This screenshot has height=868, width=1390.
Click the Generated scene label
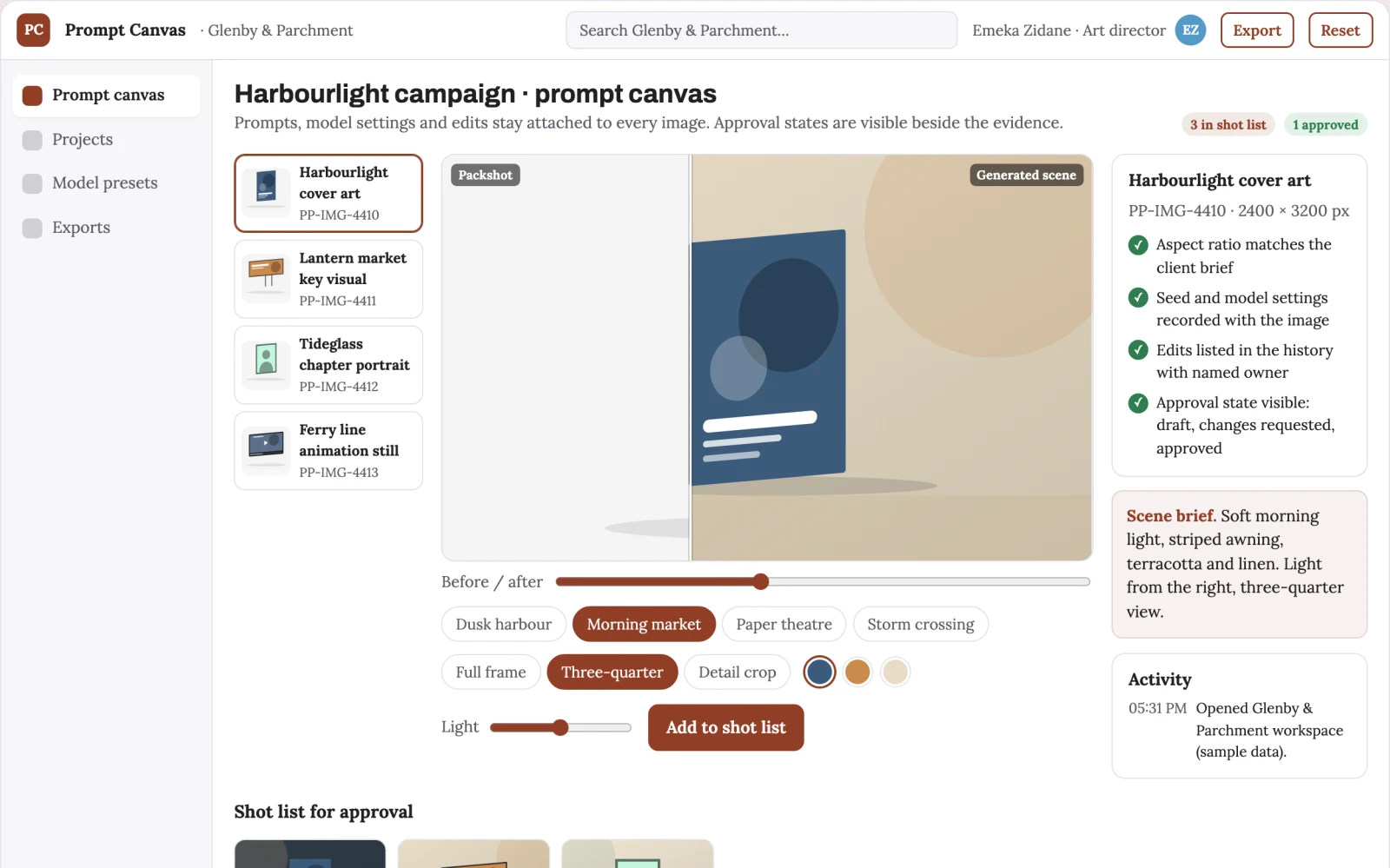click(1026, 175)
